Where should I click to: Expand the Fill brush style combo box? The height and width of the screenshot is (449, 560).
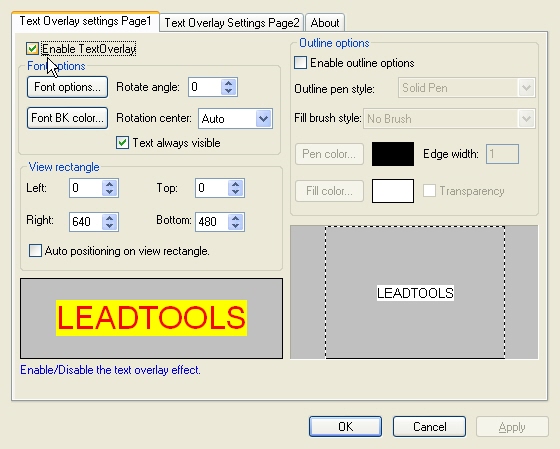526,119
